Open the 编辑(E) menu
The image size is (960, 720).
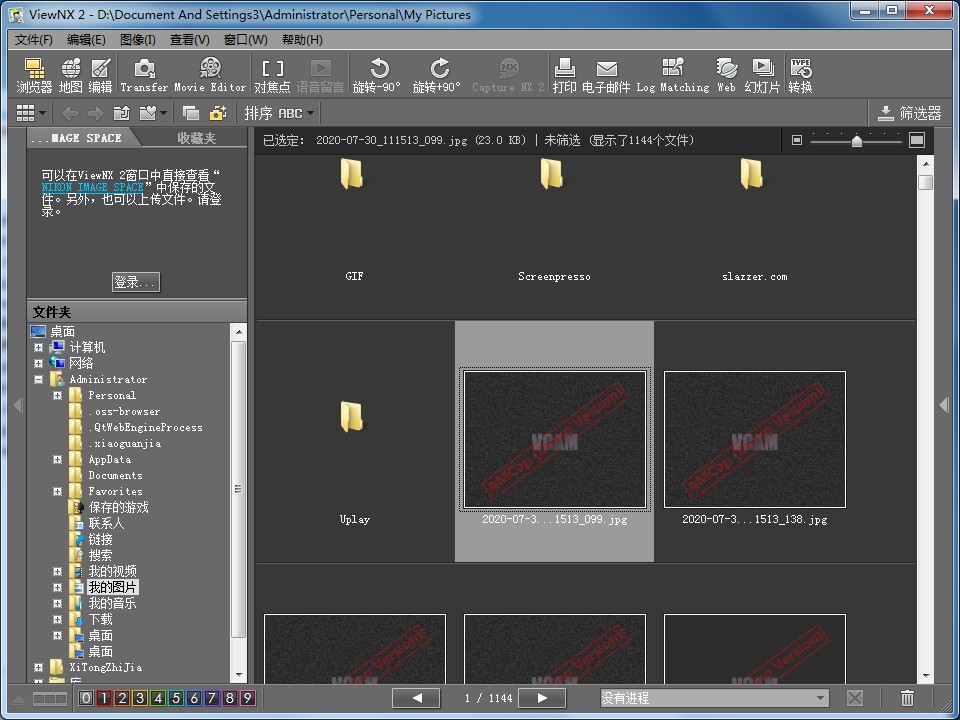pyautogui.click(x=86, y=40)
